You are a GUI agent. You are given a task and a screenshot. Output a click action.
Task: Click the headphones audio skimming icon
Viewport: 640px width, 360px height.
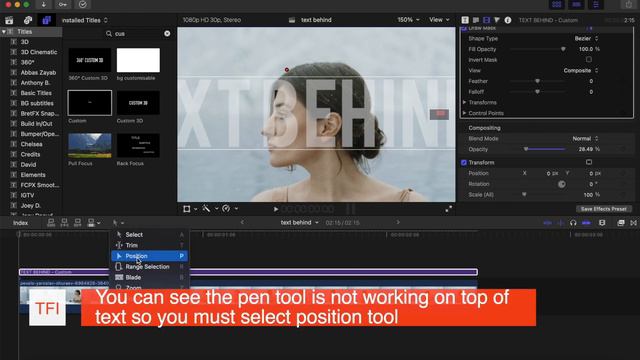tap(573, 223)
